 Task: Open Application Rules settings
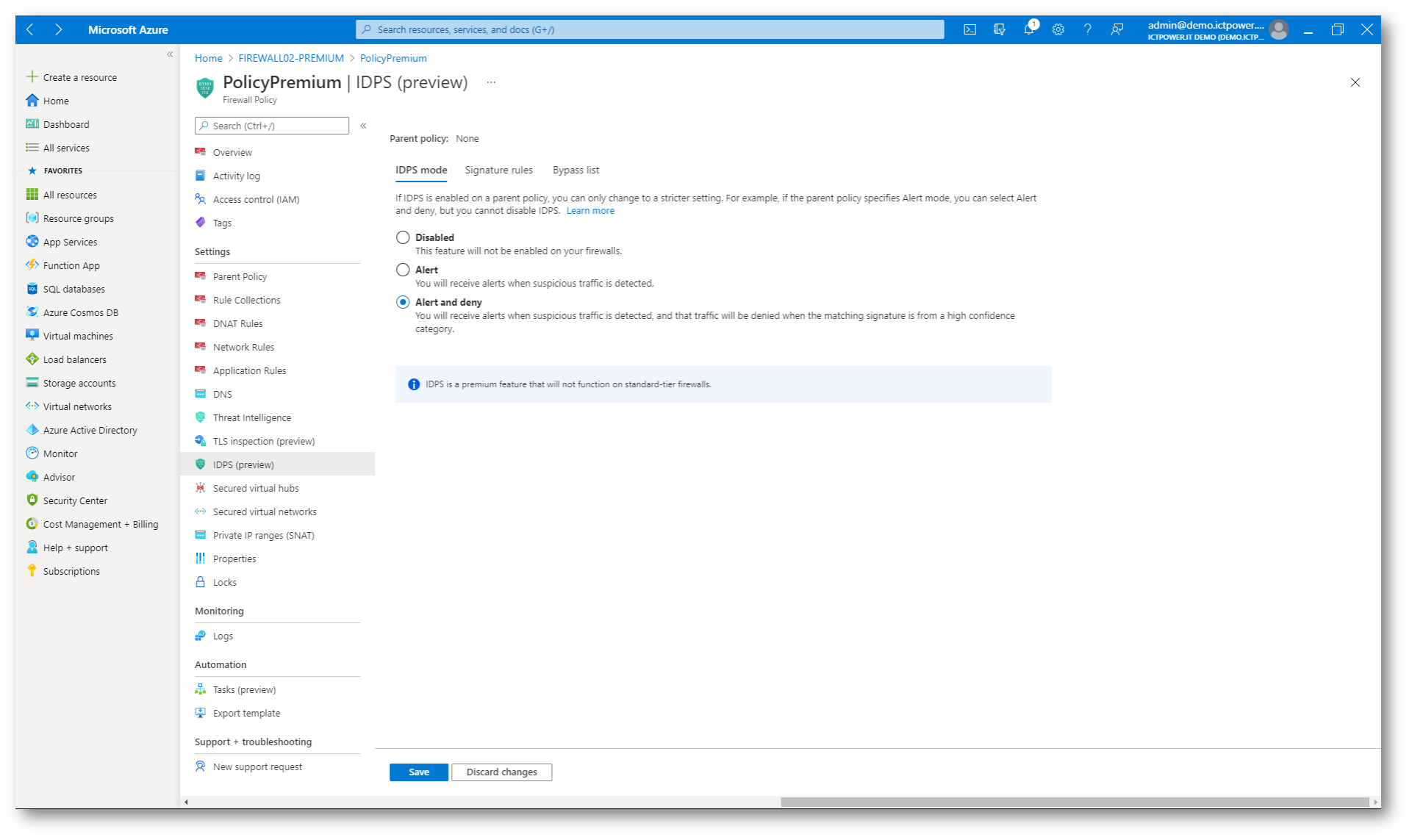point(249,370)
